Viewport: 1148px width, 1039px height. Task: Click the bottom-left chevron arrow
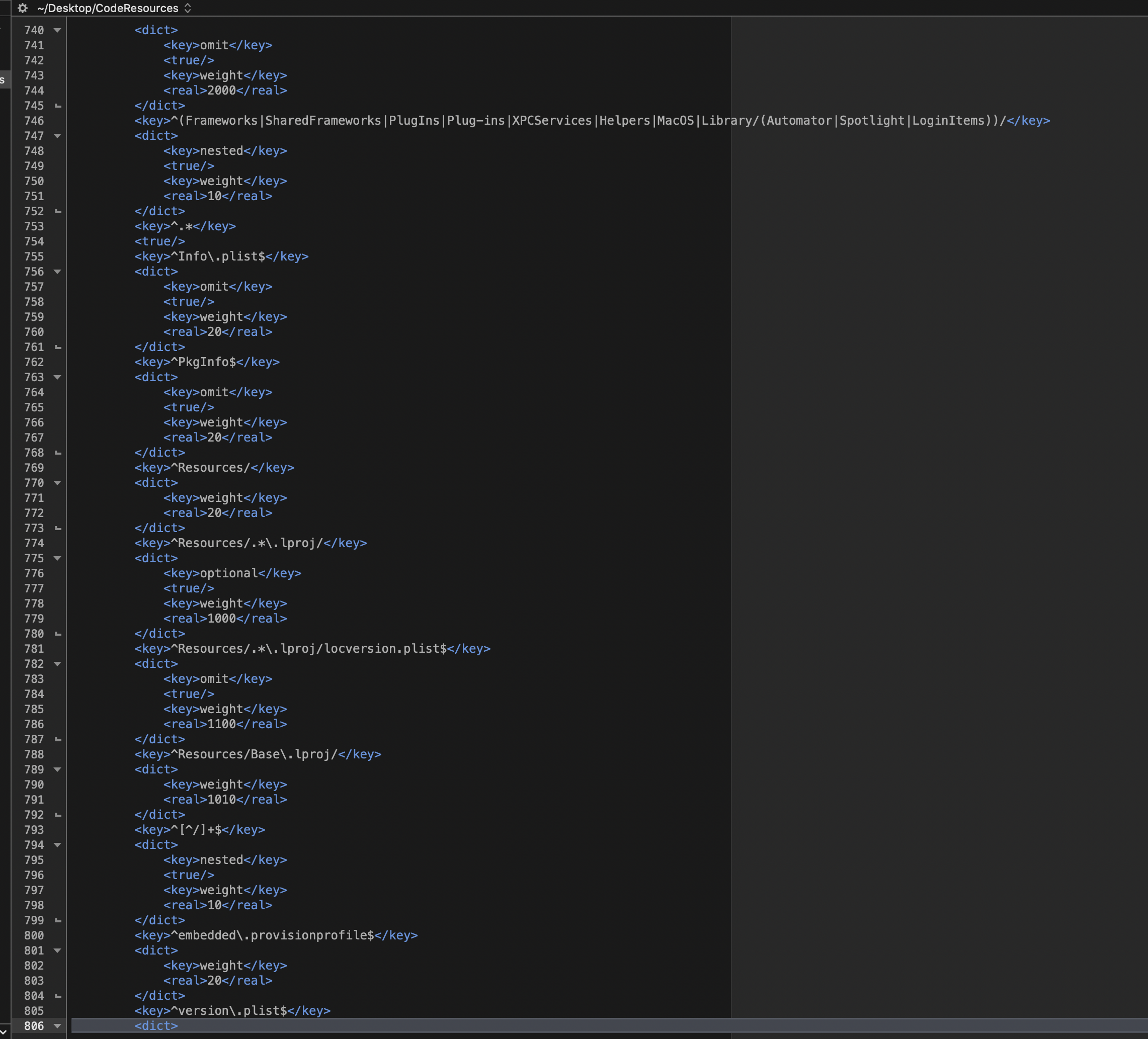pyautogui.click(x=4, y=1031)
